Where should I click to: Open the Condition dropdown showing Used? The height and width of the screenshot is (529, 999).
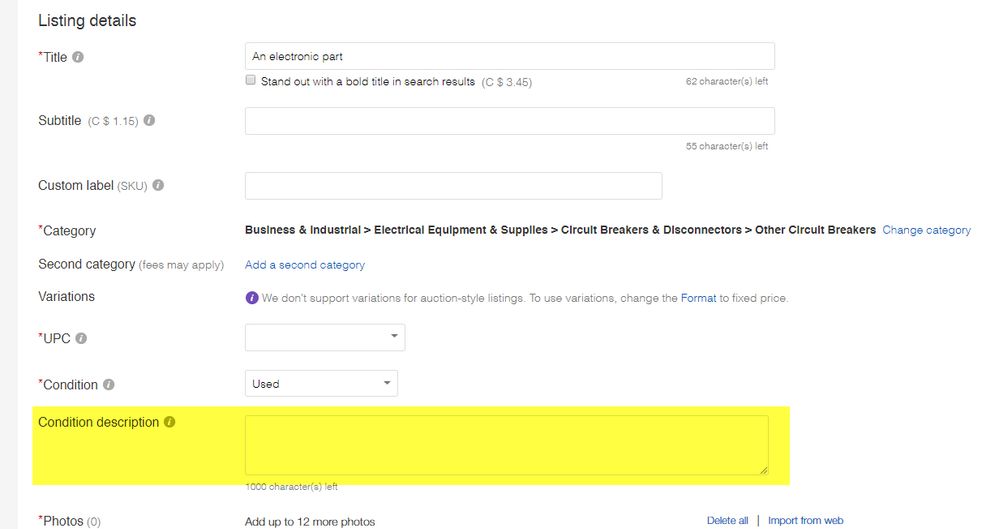321,384
